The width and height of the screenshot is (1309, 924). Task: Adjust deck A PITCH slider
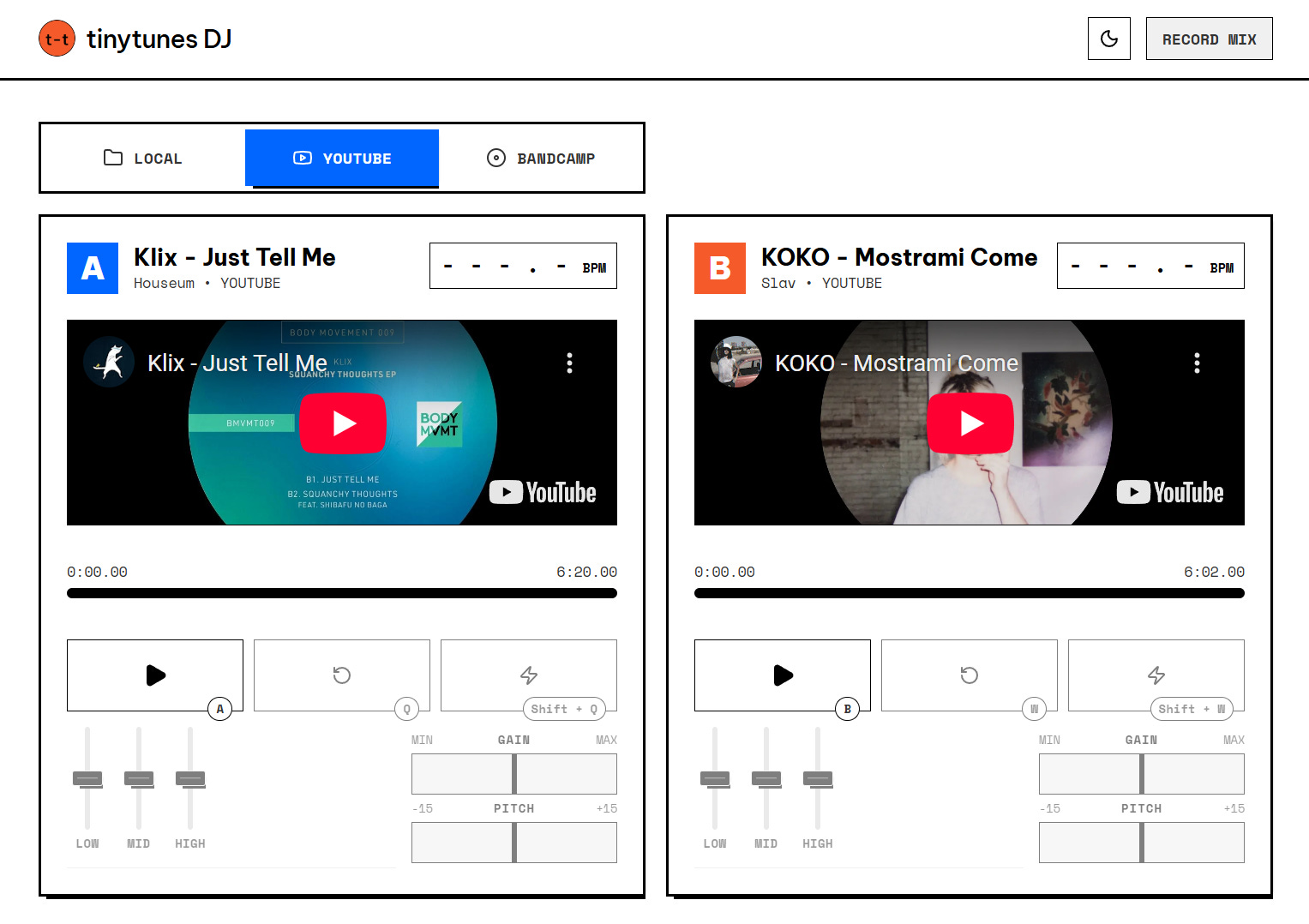pos(514,843)
